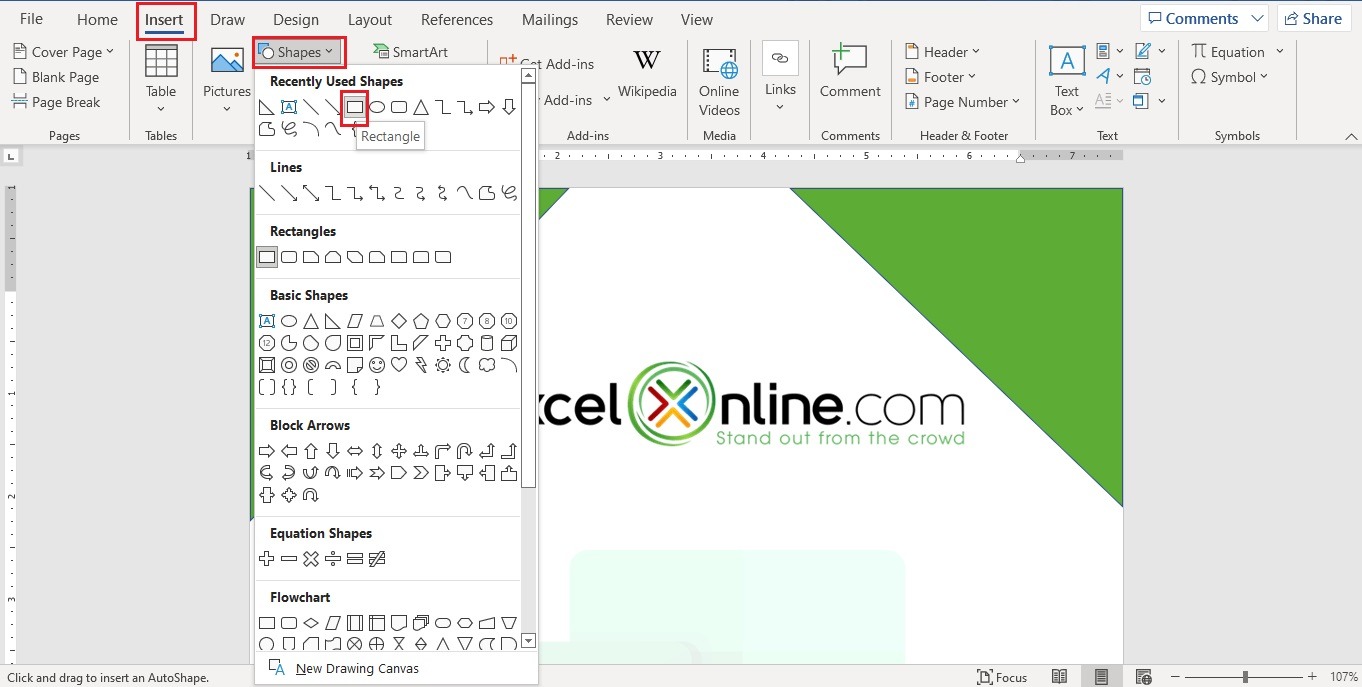Open the Mailings tab
The width and height of the screenshot is (1362, 687).
click(x=550, y=19)
